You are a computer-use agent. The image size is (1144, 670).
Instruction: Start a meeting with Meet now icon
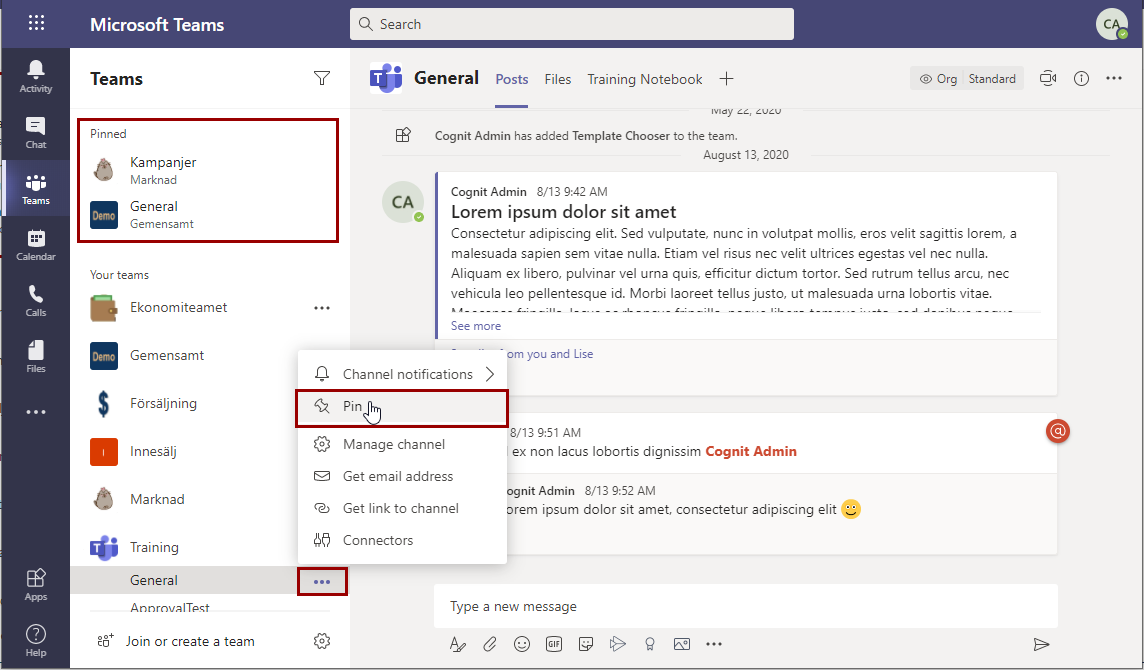(x=1048, y=79)
